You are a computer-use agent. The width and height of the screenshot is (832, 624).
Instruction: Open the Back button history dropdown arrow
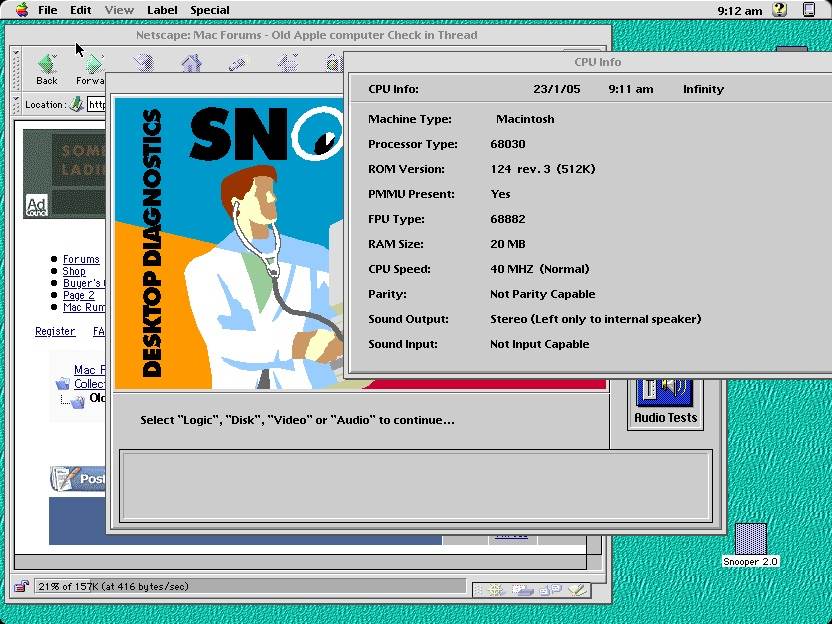click(x=55, y=56)
